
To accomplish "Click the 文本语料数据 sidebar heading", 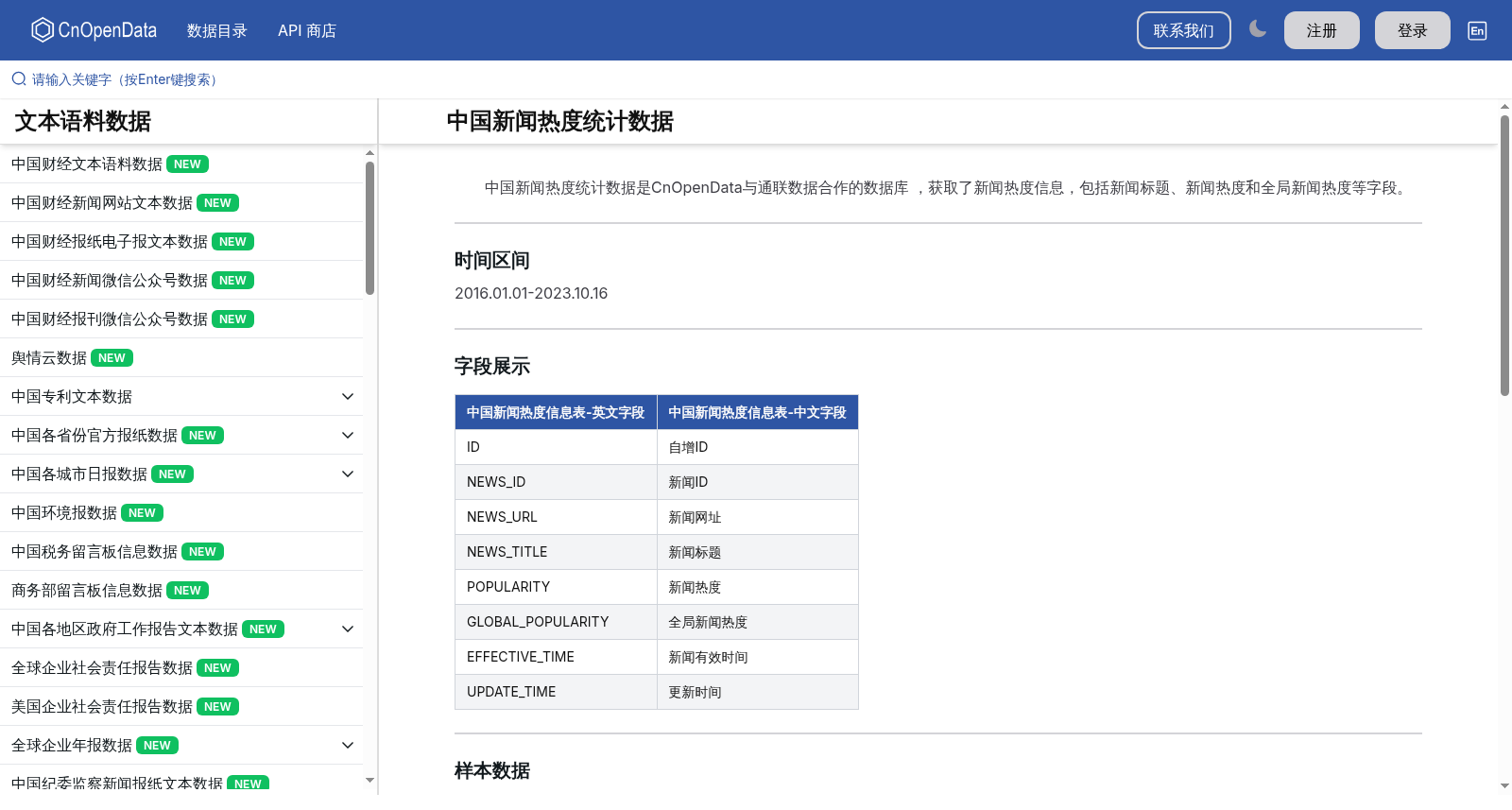I will [x=83, y=122].
